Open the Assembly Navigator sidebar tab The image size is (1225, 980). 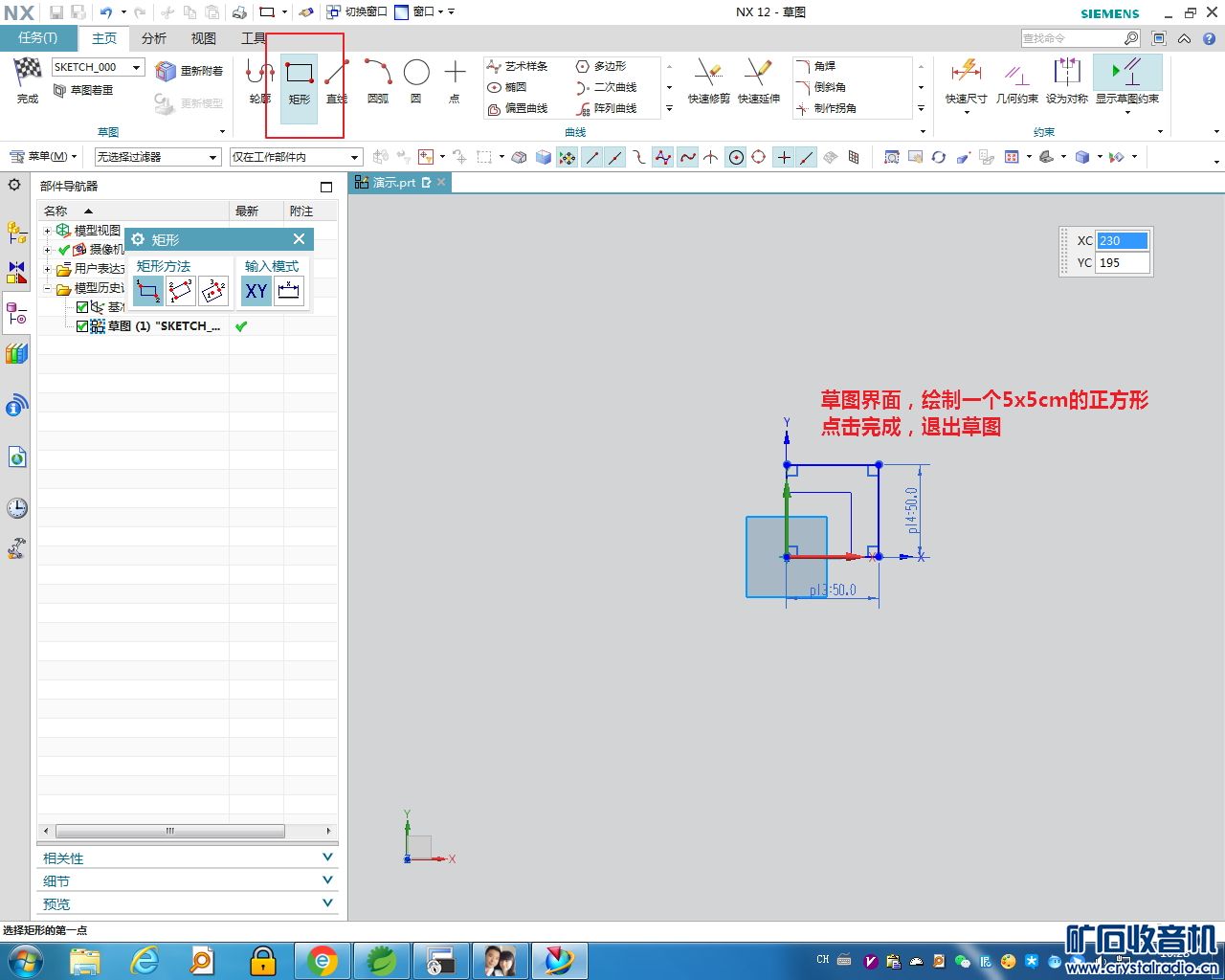16,232
